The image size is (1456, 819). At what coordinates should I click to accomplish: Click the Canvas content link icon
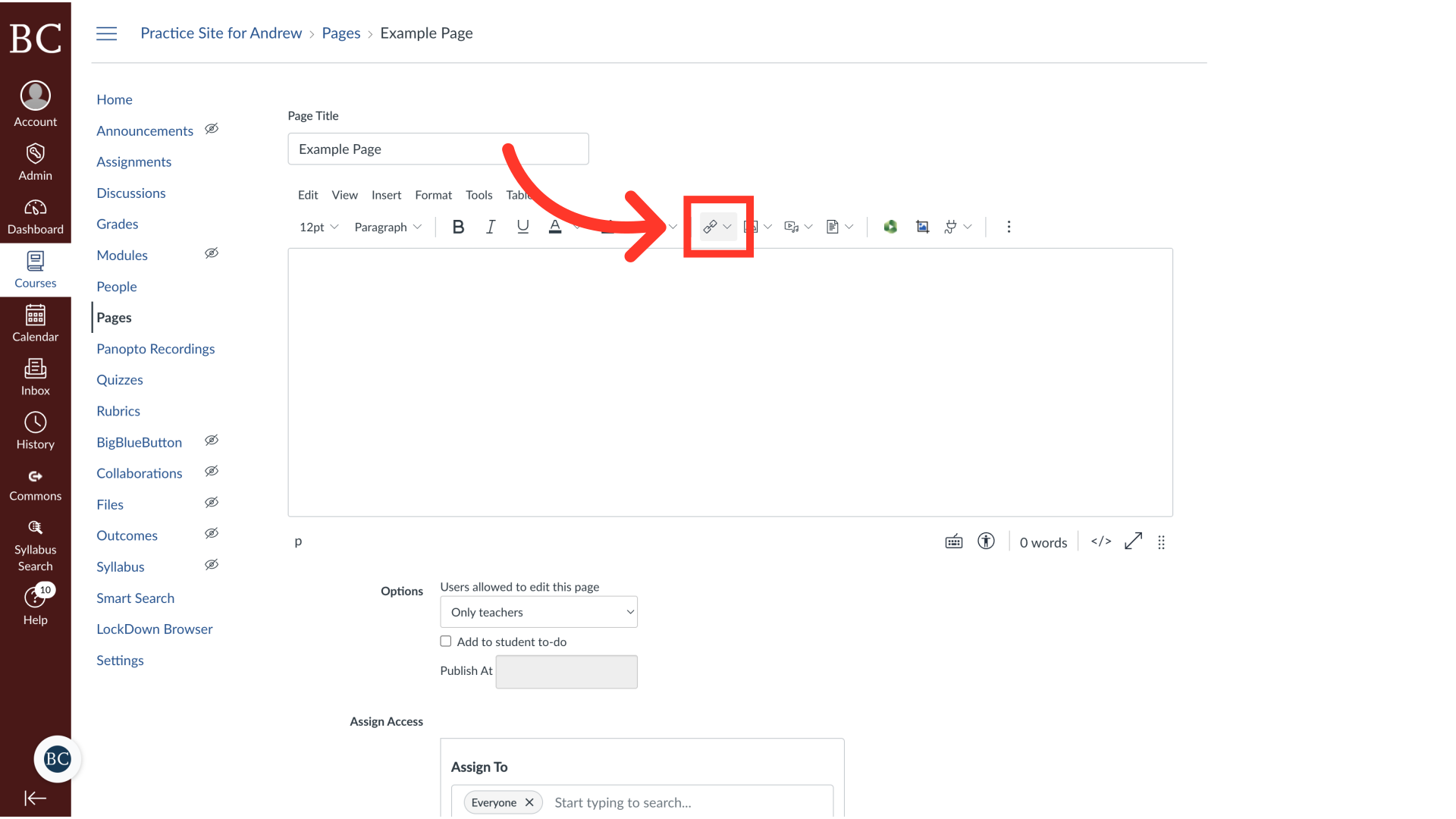coord(710,226)
